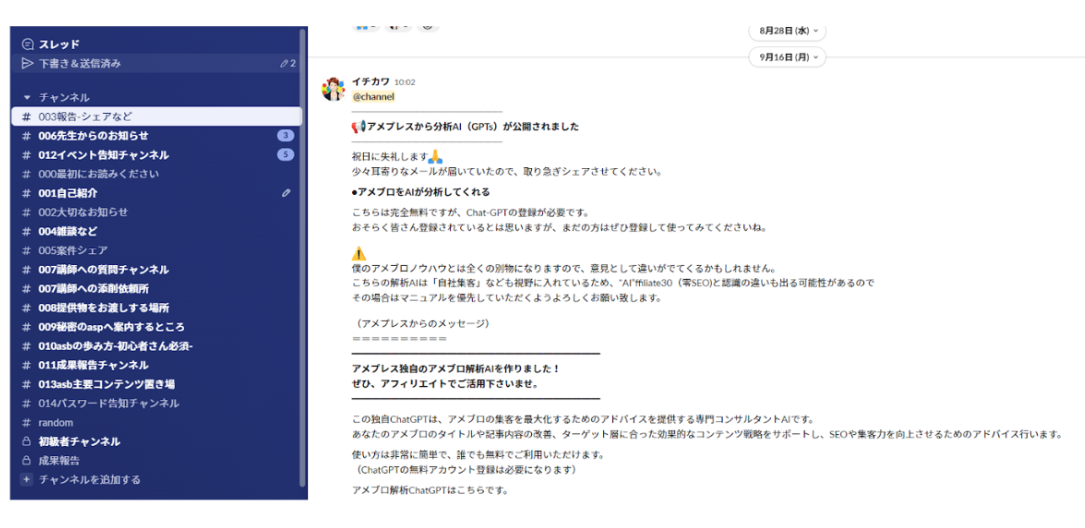Open the 007講師への添削依頼所 channel
Image resolution: width=1085 pixels, height=528 pixels.
click(156, 289)
